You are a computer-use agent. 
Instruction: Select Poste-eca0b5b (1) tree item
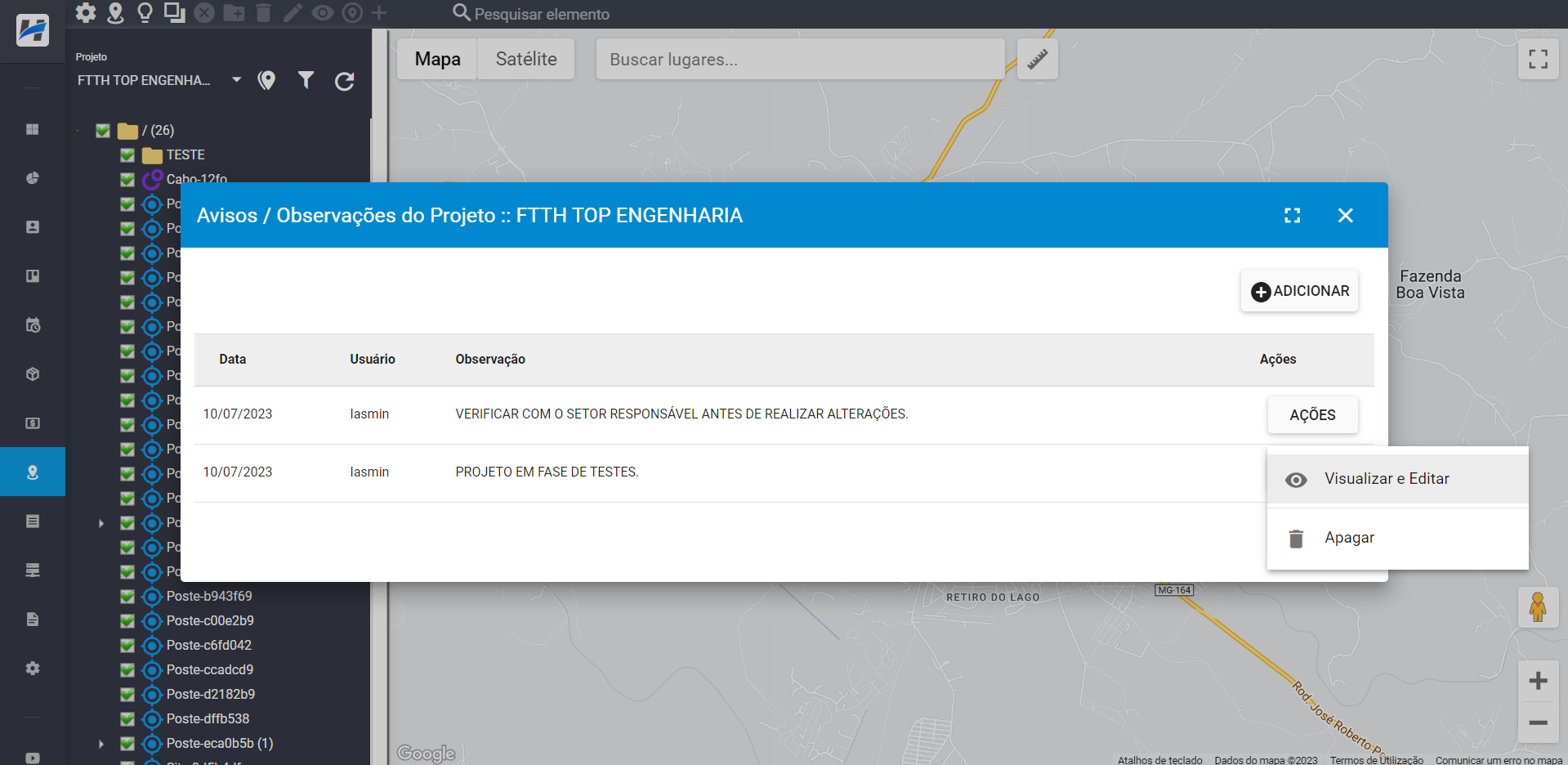tap(220, 743)
